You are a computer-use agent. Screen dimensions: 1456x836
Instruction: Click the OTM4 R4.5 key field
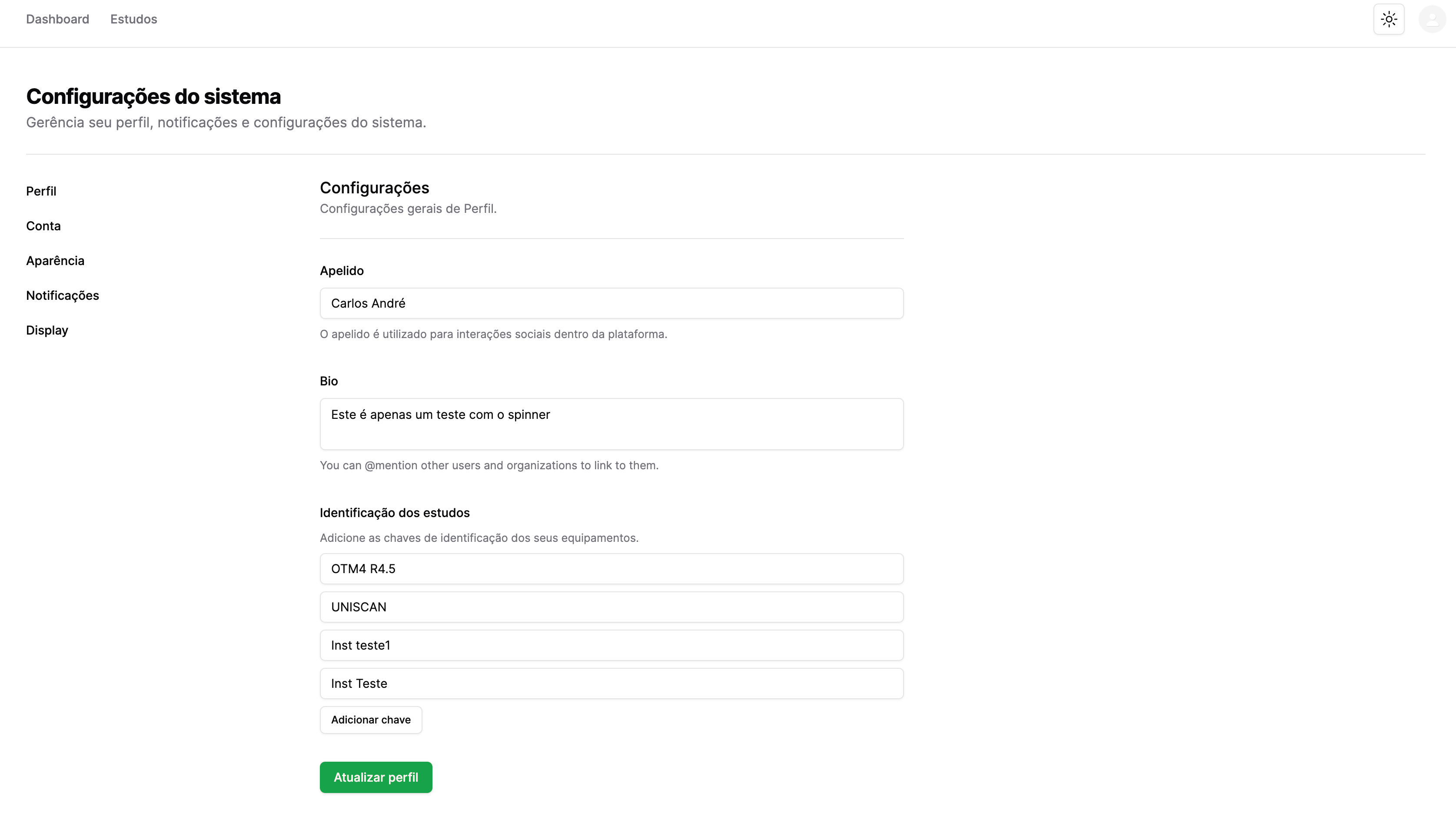pyautogui.click(x=611, y=568)
